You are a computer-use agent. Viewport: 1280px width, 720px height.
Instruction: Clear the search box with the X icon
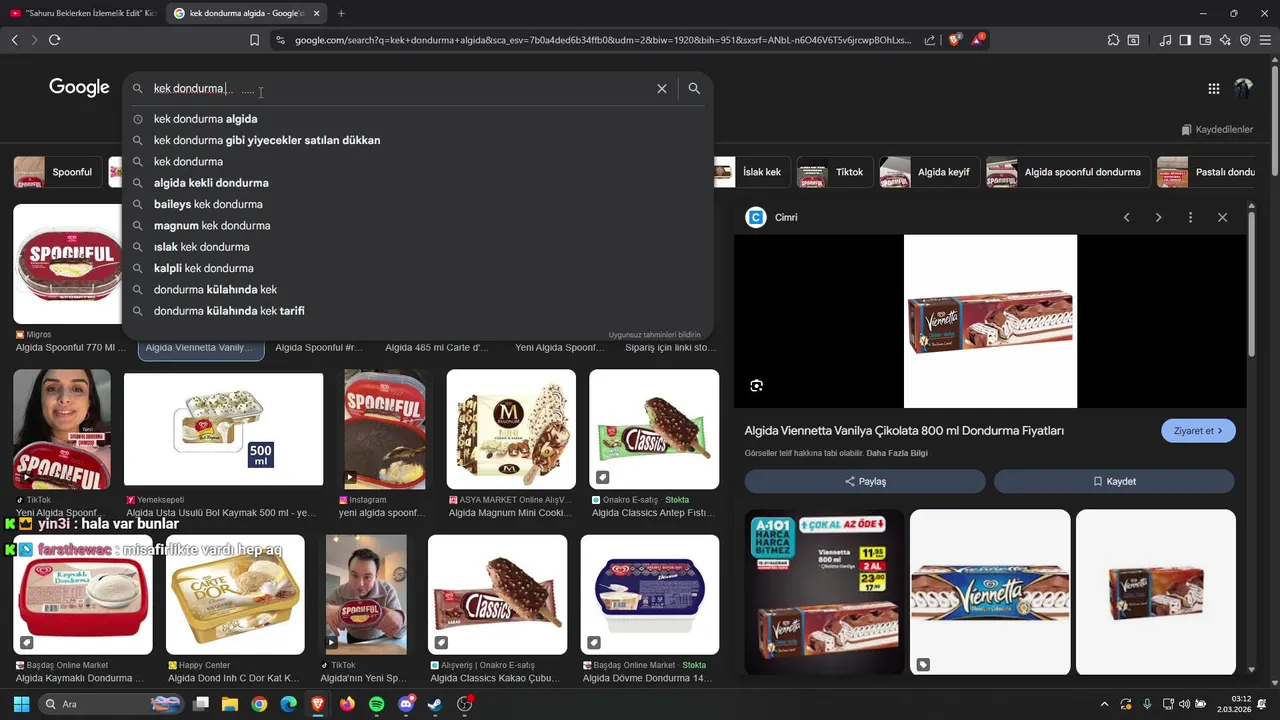pos(661,89)
